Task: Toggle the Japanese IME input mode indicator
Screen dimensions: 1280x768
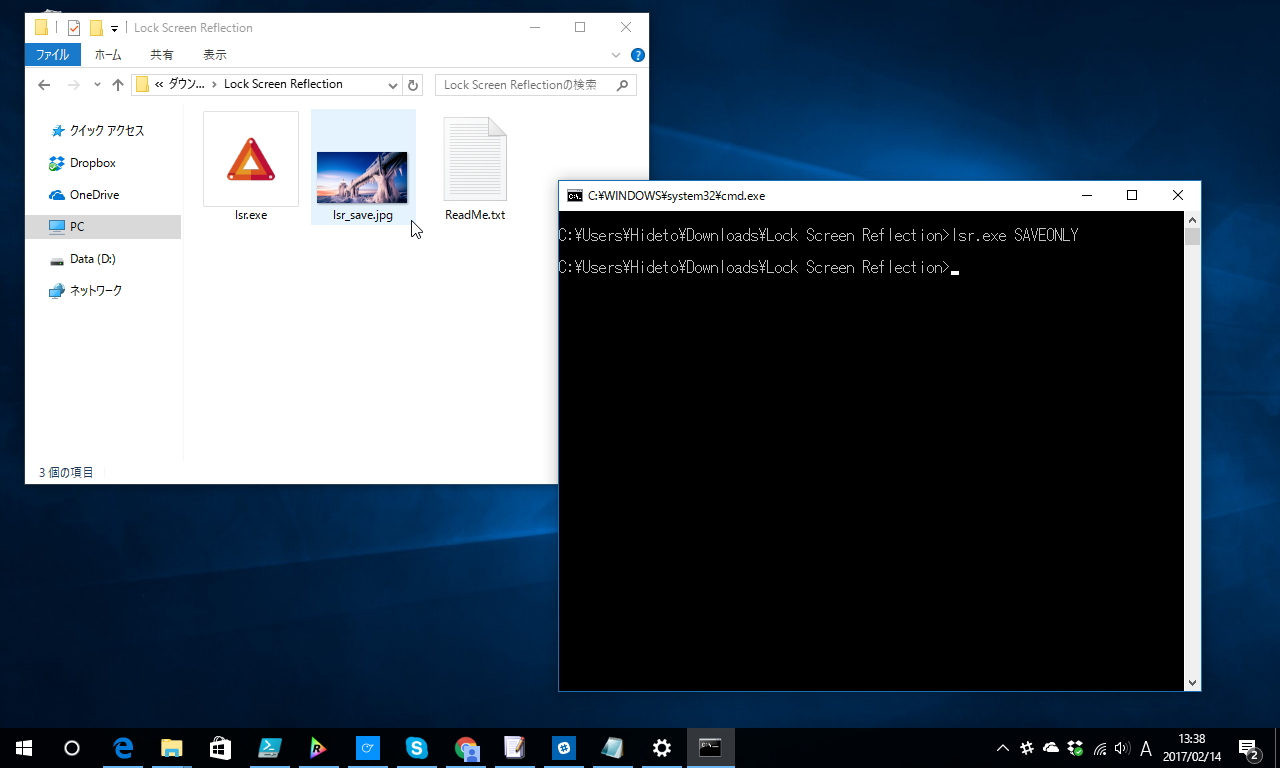Action: (1146, 750)
